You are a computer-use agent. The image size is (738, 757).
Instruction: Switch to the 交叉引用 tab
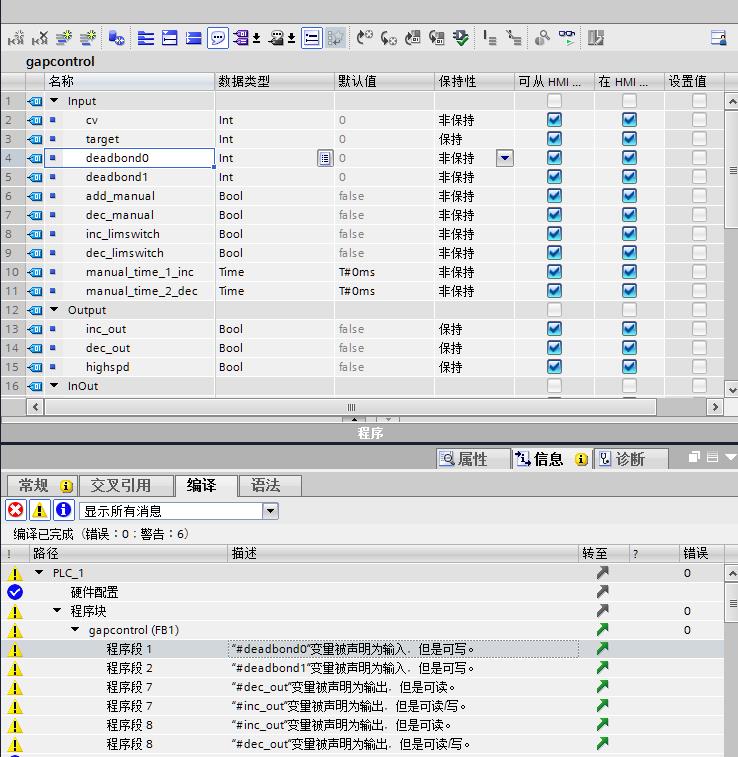pos(120,486)
